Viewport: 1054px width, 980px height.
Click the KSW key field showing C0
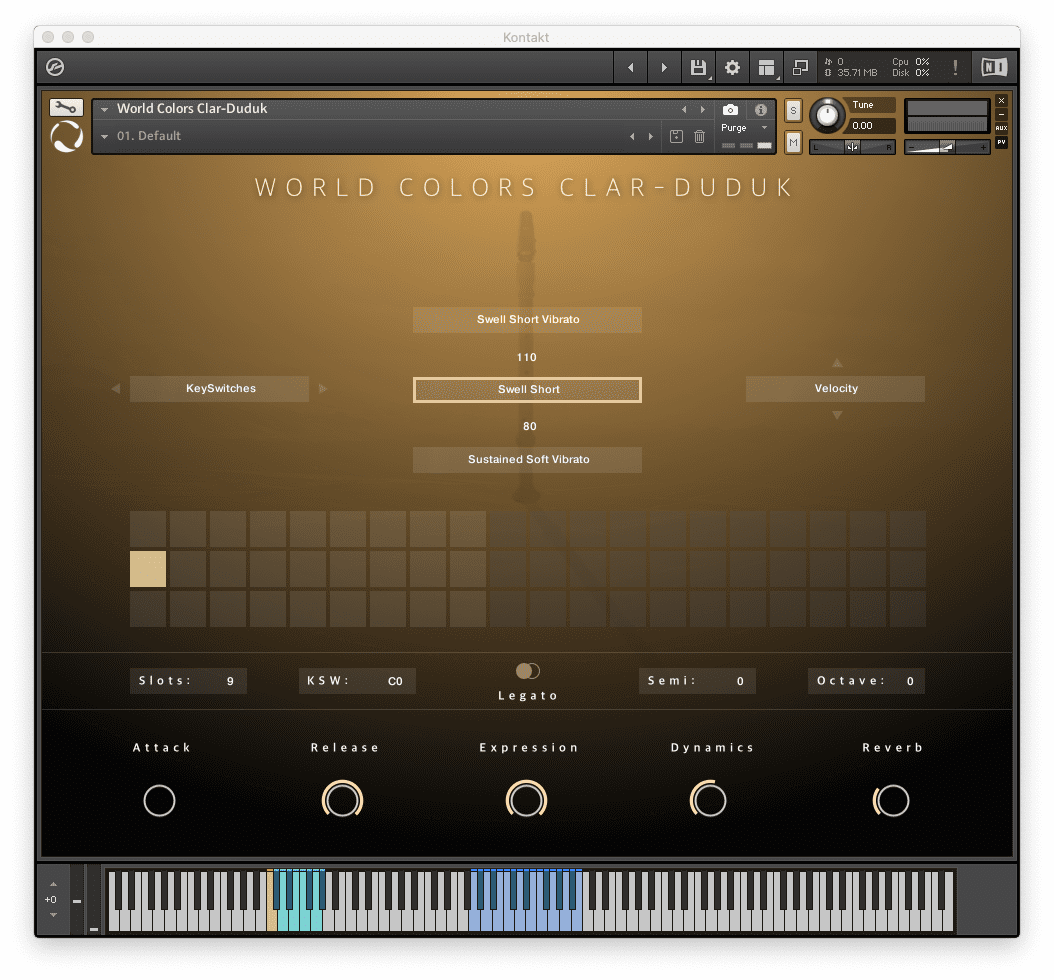point(357,681)
